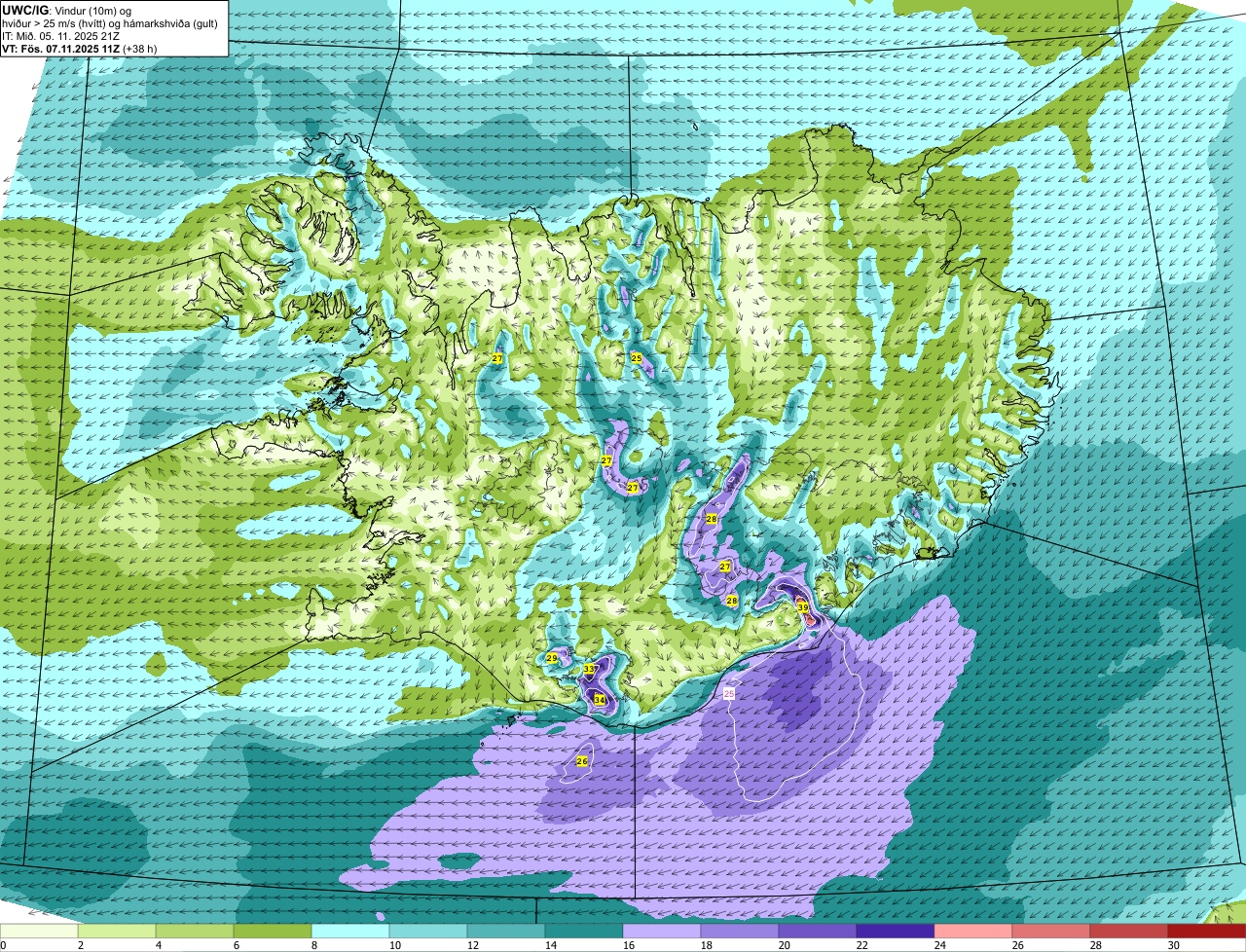Click the color scale tick label 24
1246x952 pixels.
tap(939, 945)
